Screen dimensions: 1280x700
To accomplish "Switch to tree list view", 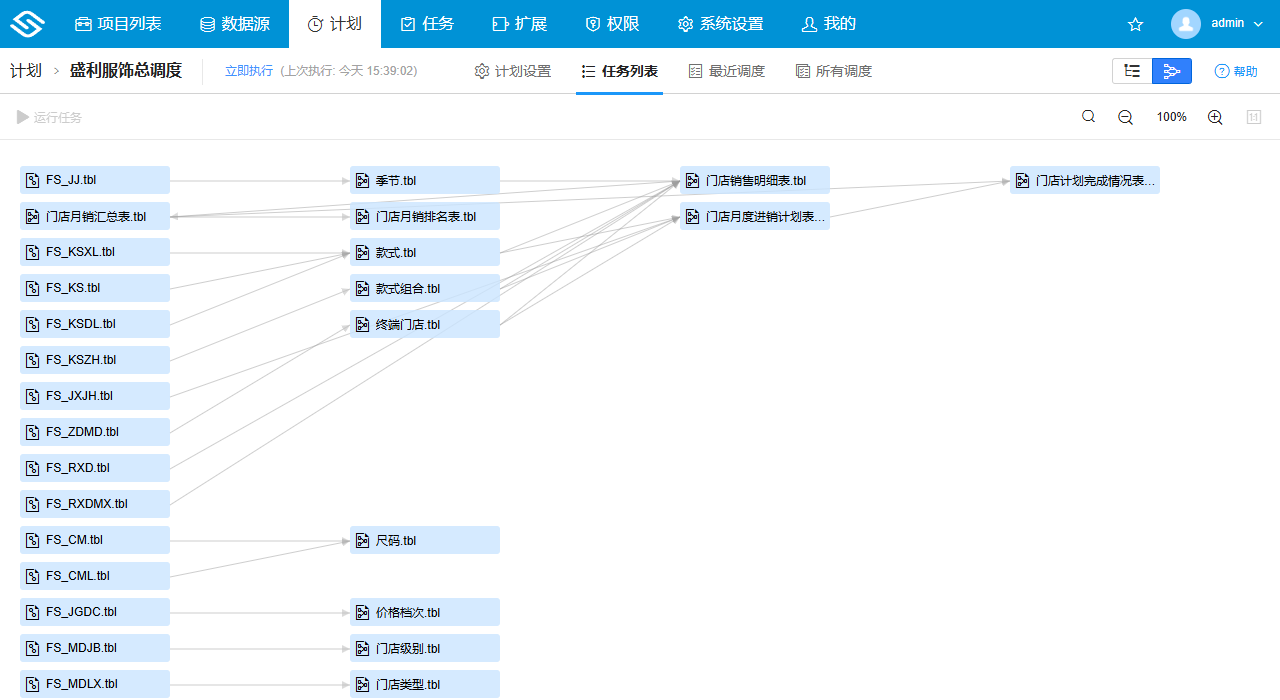I will point(1132,71).
